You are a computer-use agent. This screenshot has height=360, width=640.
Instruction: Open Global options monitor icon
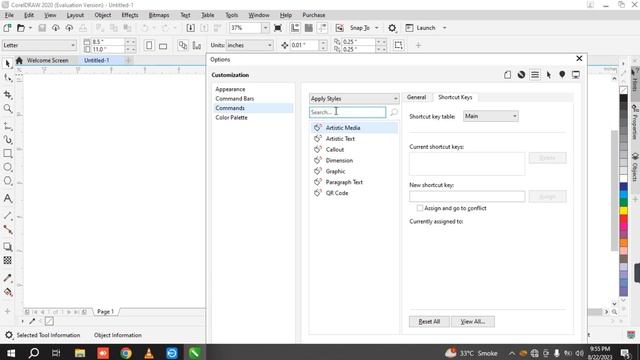click(576, 75)
